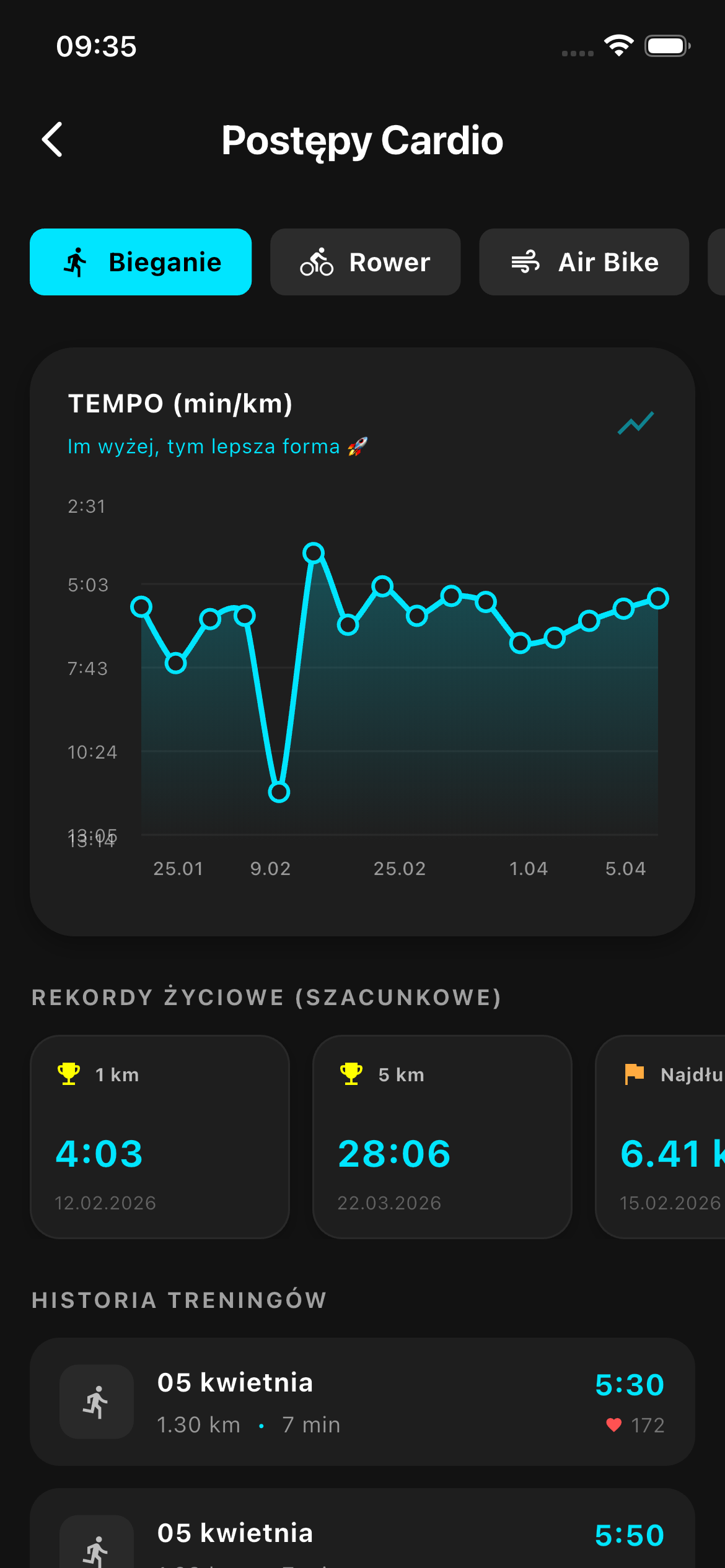Viewport: 725px width, 1568px height.
Task: Switch to the Rower tab
Action: pos(365,261)
